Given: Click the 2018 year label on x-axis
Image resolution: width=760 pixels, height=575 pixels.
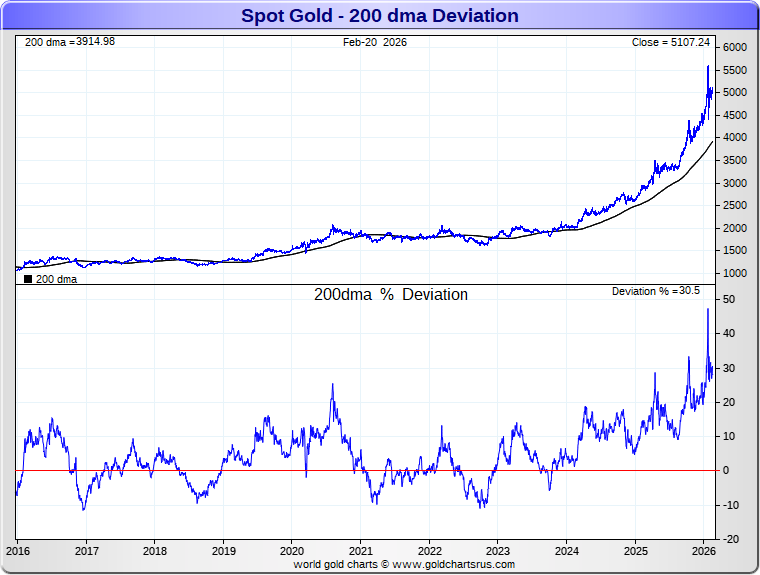Looking at the screenshot, I should (155, 551).
